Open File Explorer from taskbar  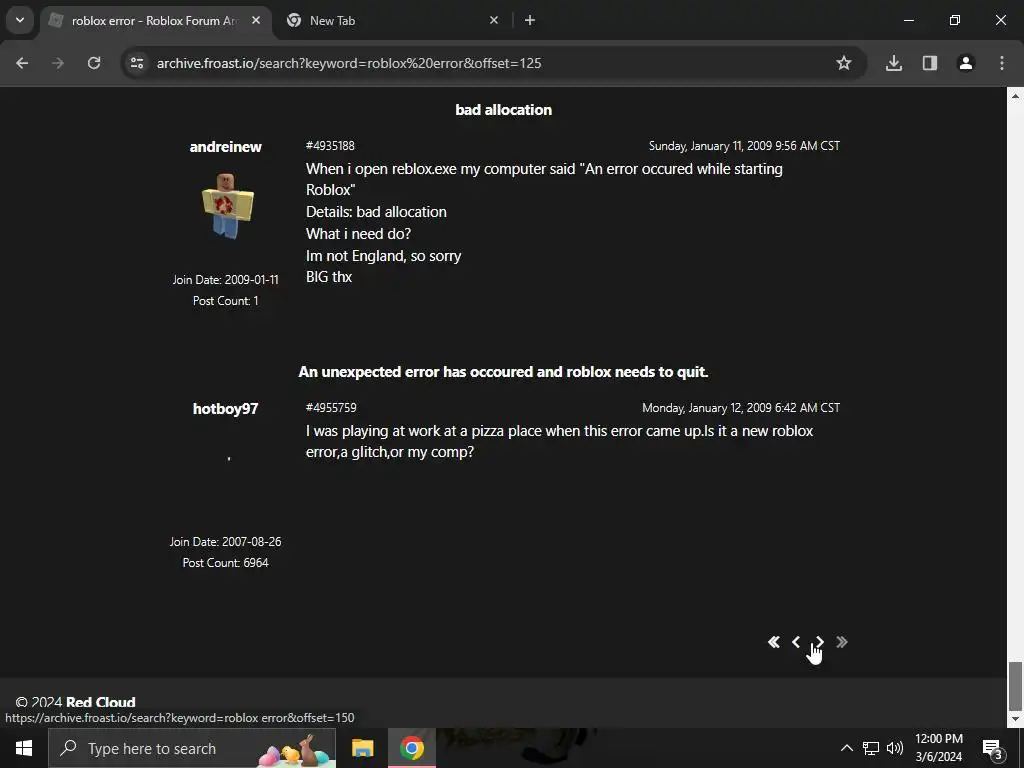point(362,748)
